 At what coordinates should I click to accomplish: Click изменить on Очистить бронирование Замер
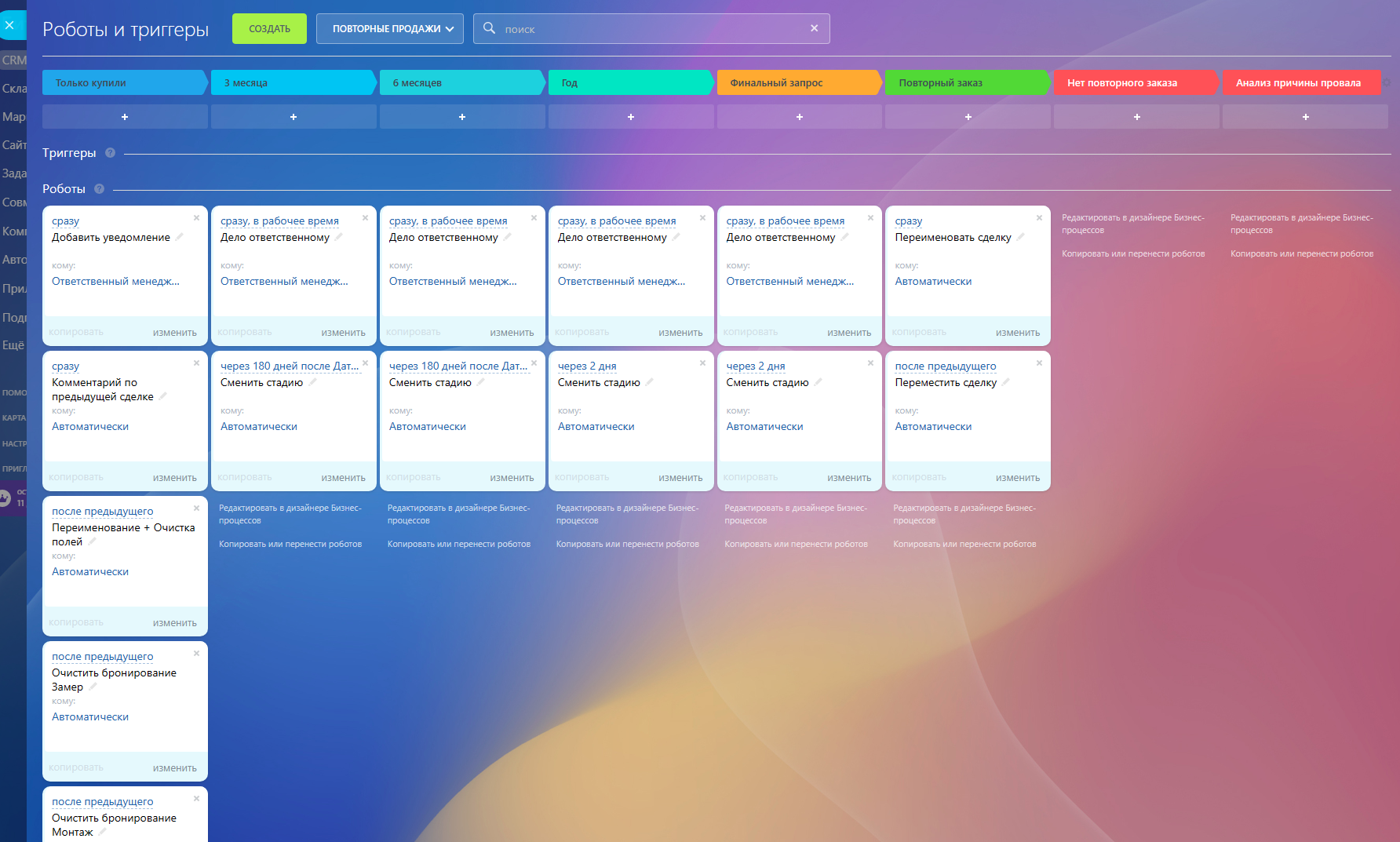point(175,768)
